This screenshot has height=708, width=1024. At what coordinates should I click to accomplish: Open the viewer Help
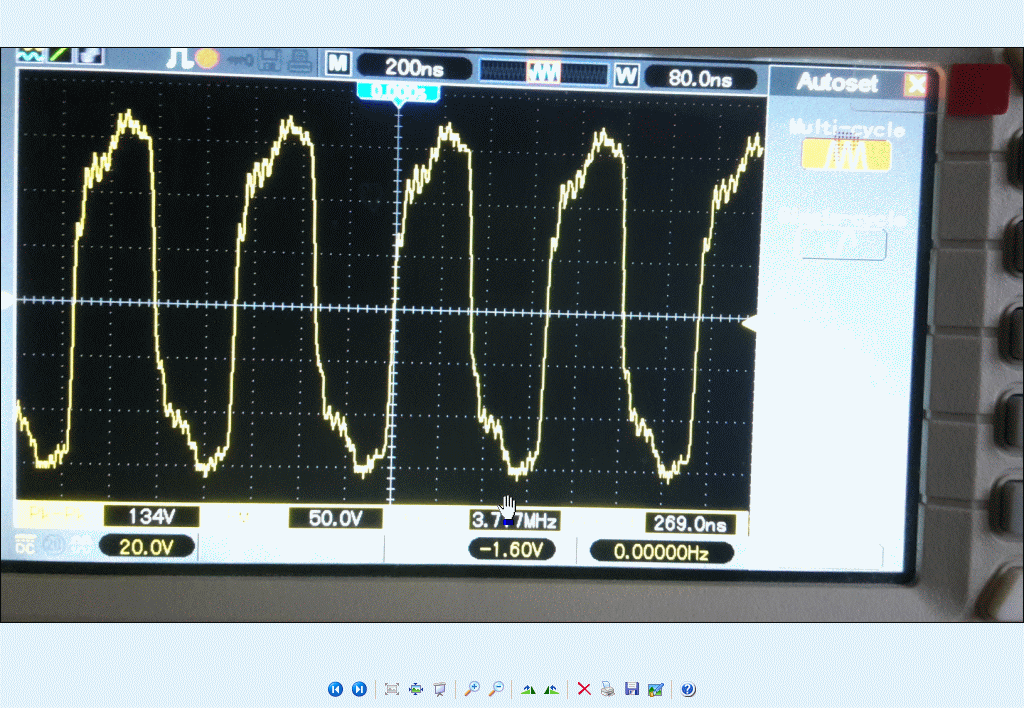(x=688, y=689)
